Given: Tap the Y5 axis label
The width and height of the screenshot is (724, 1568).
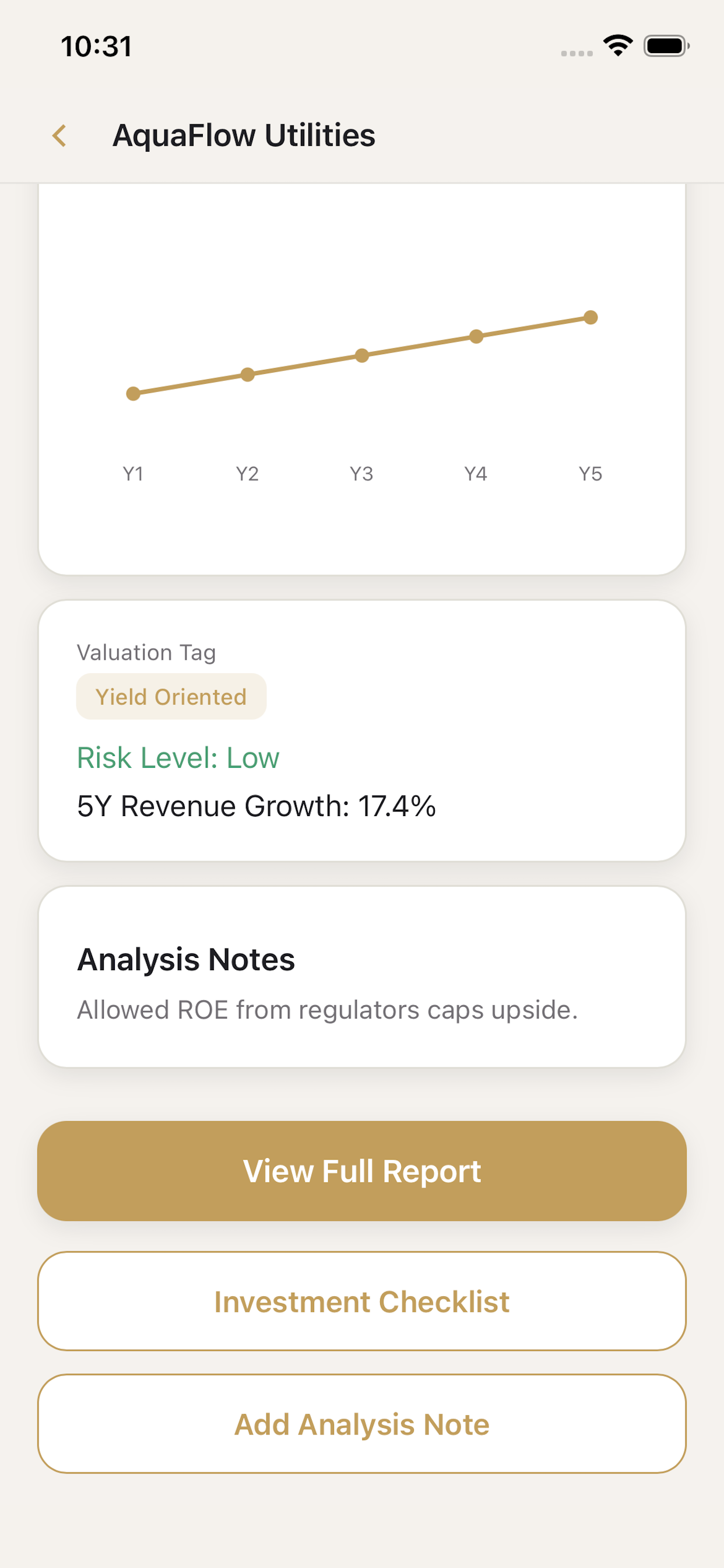Looking at the screenshot, I should point(591,474).
